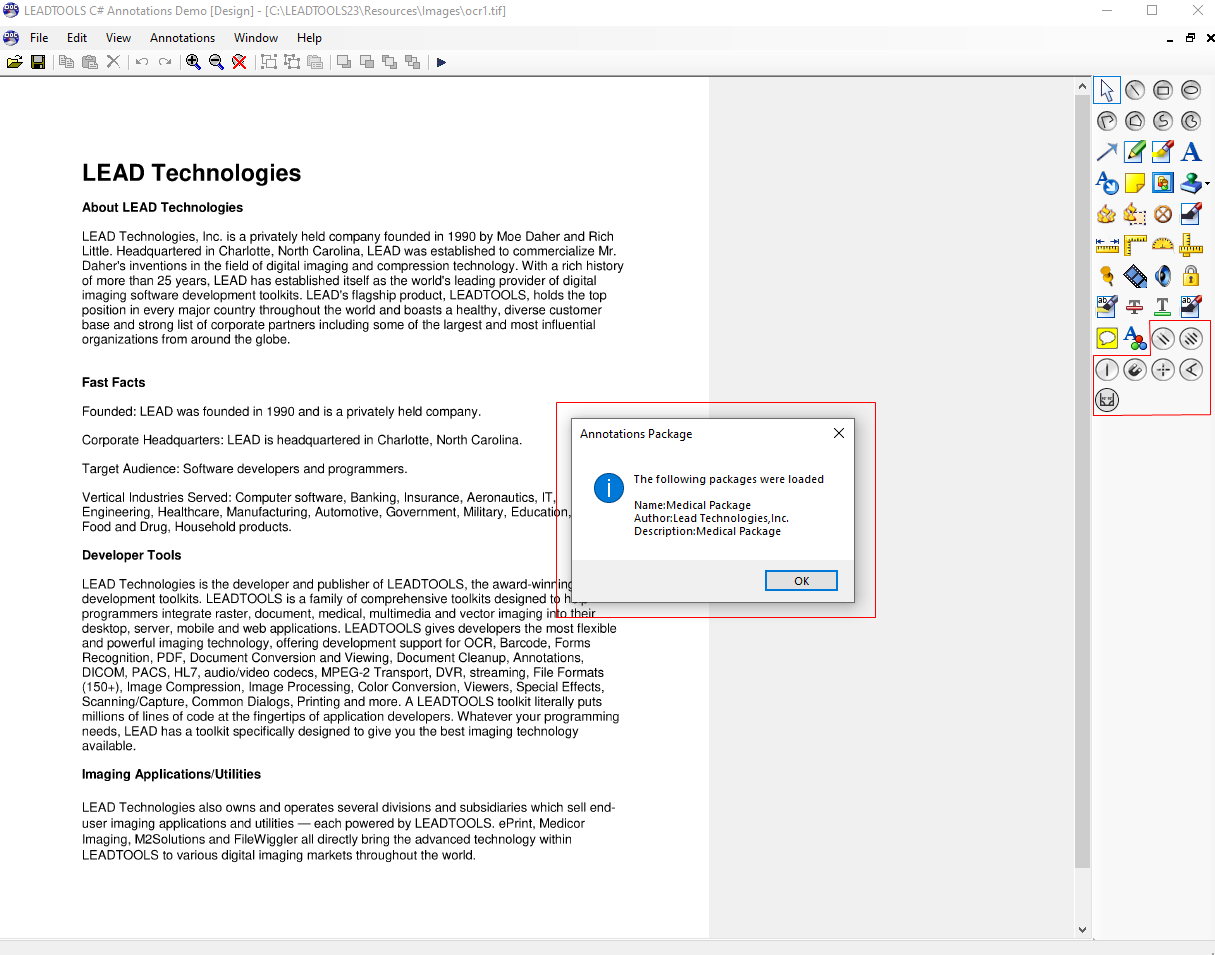Open the Rubber Stamp dropdown arrow
The height and width of the screenshot is (955, 1215).
point(1207,184)
